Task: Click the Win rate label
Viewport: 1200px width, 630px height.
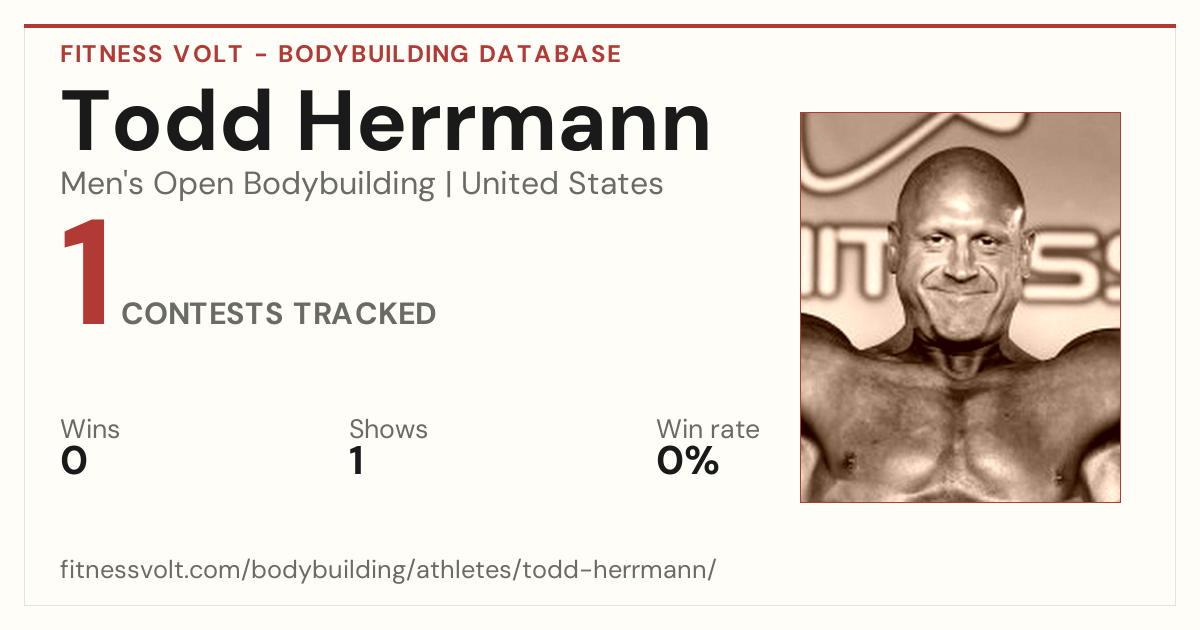Action: tap(708, 430)
